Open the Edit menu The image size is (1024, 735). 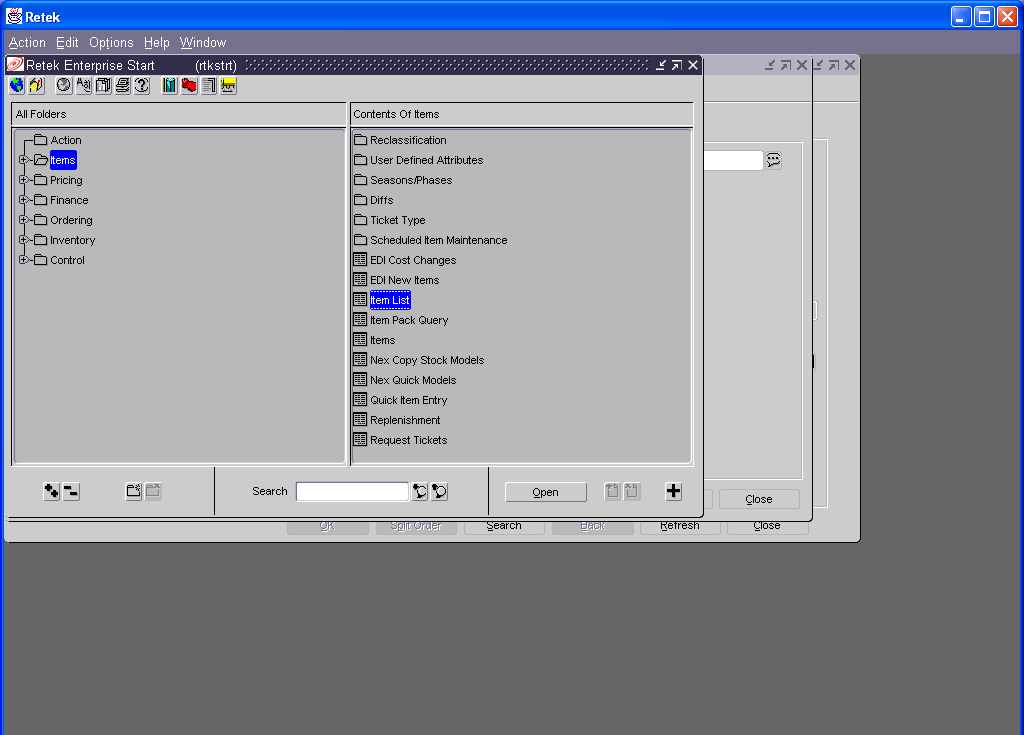pyautogui.click(x=67, y=42)
